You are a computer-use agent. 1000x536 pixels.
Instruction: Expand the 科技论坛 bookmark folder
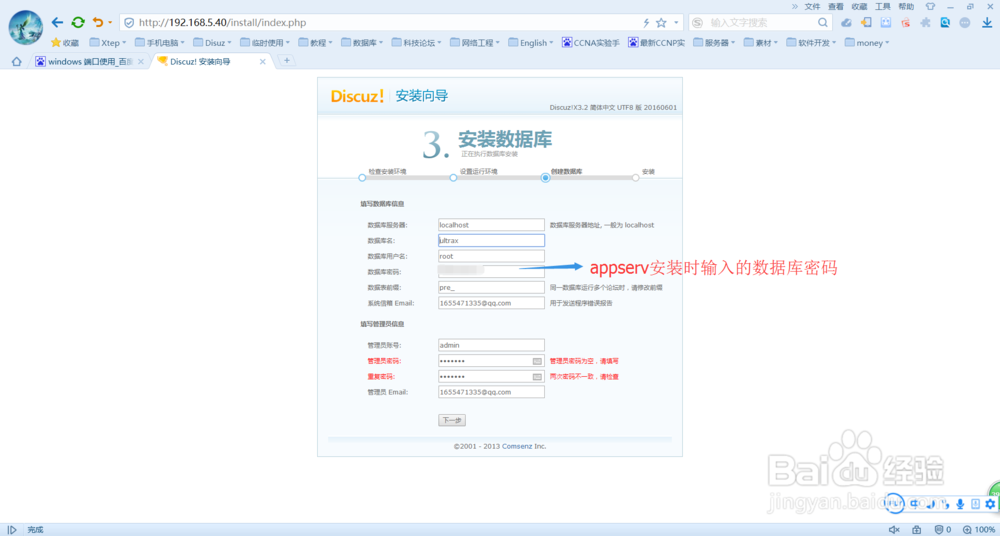tap(416, 43)
